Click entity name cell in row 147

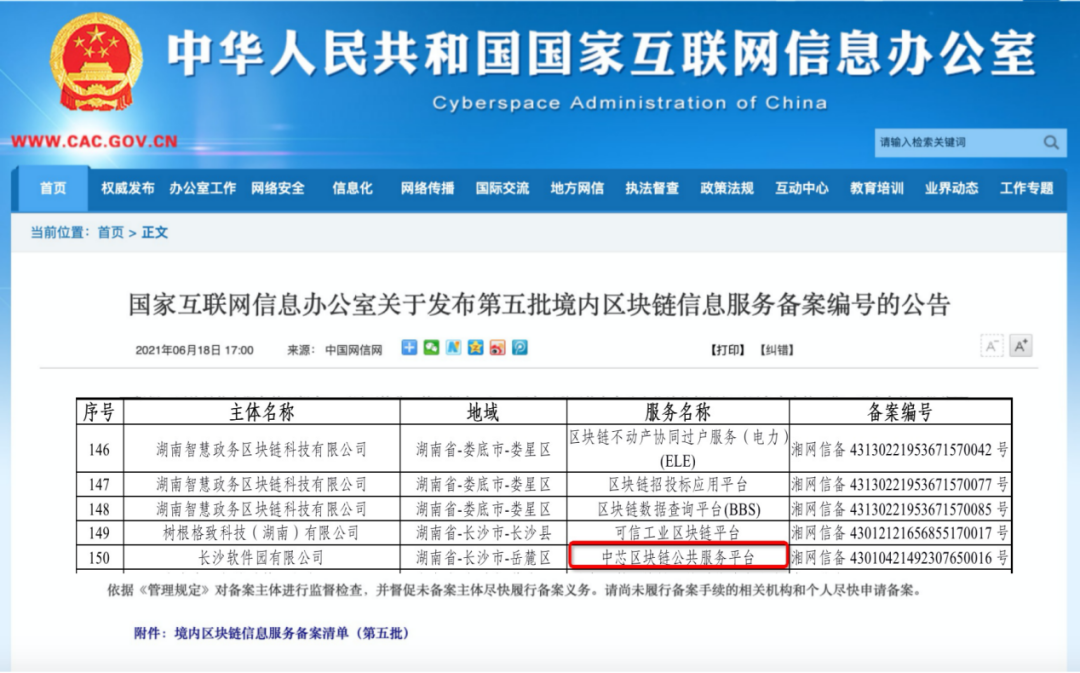pyautogui.click(x=262, y=484)
